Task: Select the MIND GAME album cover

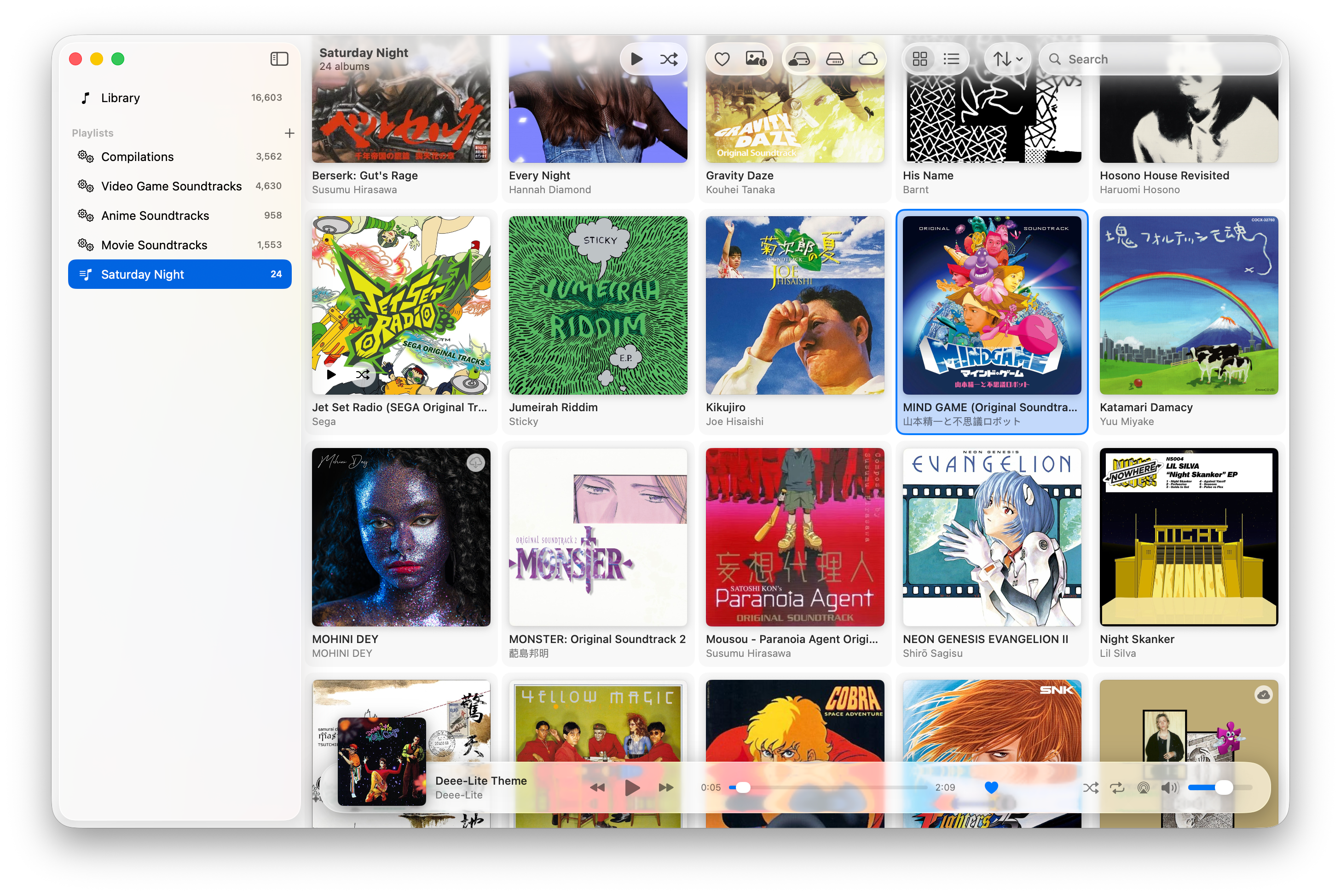Action: coord(992,305)
